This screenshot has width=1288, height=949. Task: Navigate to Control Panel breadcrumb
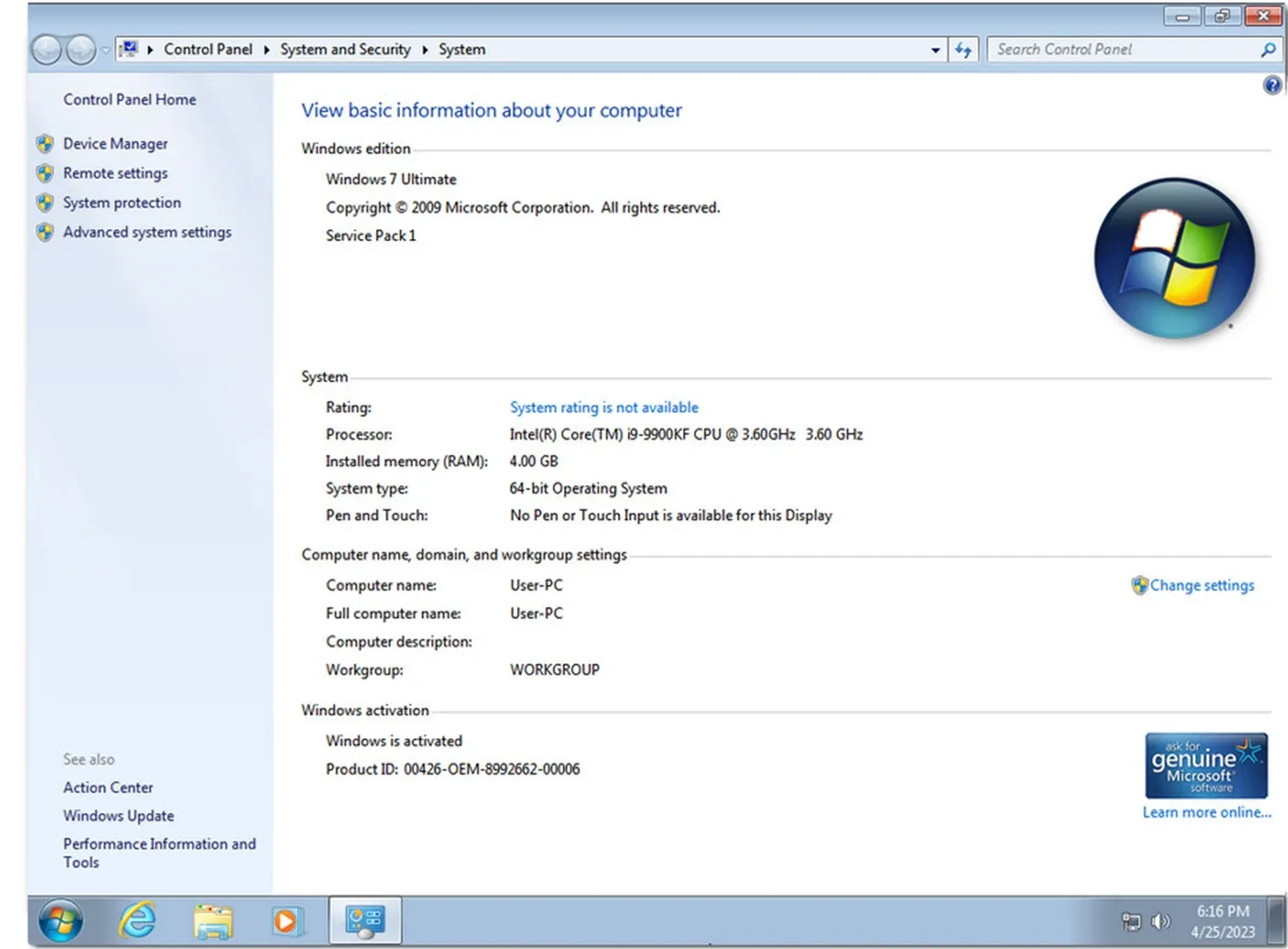(208, 49)
